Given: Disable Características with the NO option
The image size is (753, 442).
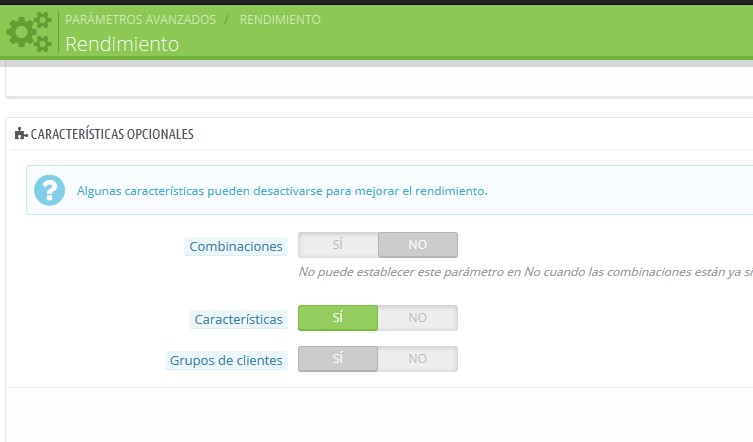Looking at the screenshot, I should [x=418, y=318].
